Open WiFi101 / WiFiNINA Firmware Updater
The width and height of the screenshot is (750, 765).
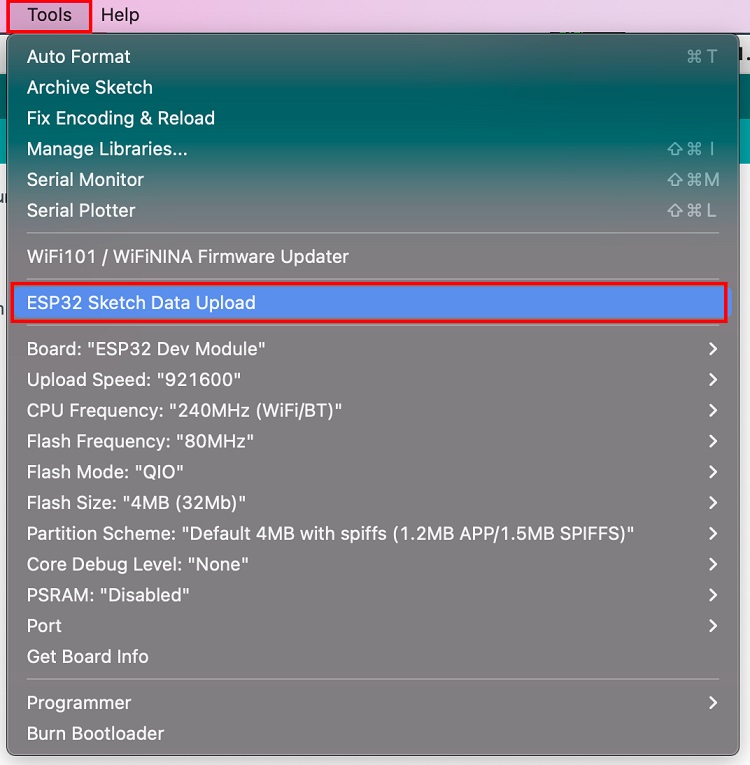pyautogui.click(x=188, y=257)
